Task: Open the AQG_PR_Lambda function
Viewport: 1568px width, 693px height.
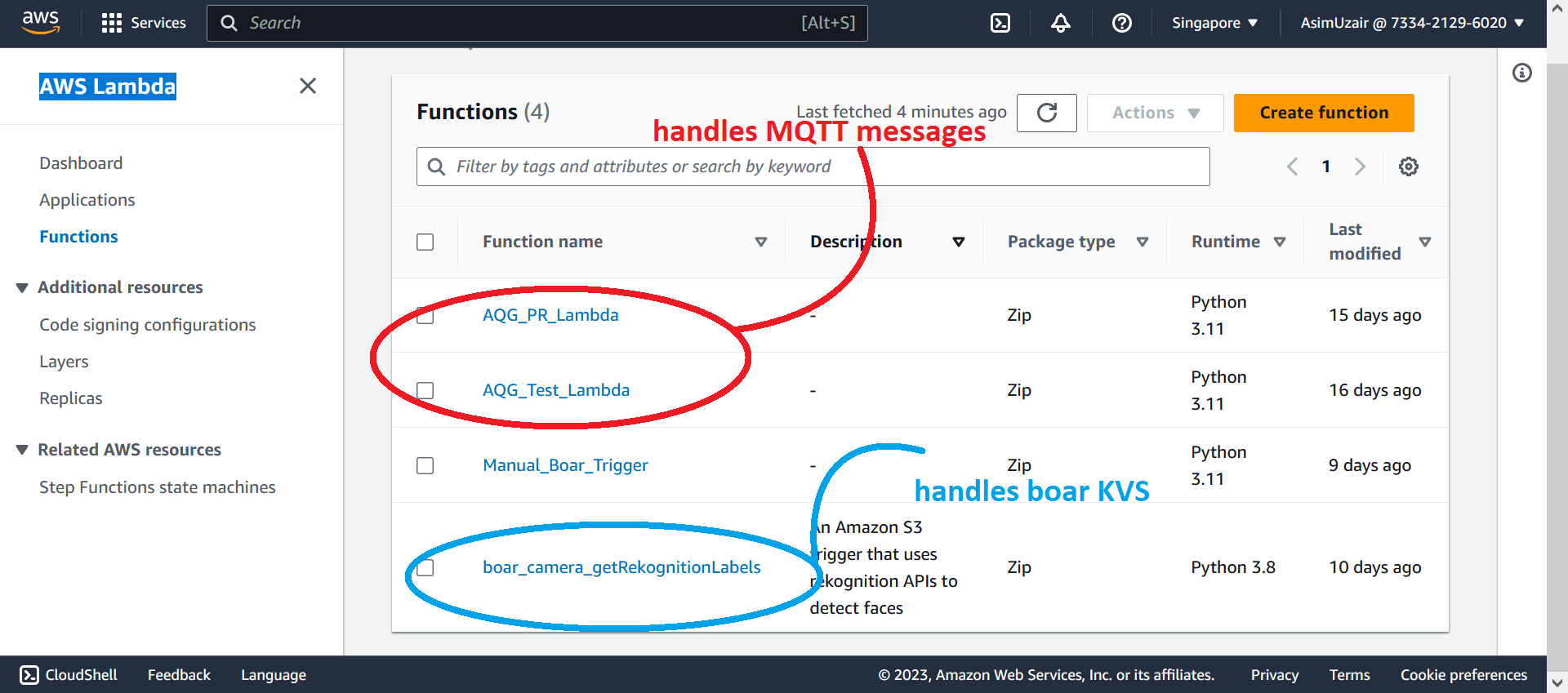Action: [550, 315]
